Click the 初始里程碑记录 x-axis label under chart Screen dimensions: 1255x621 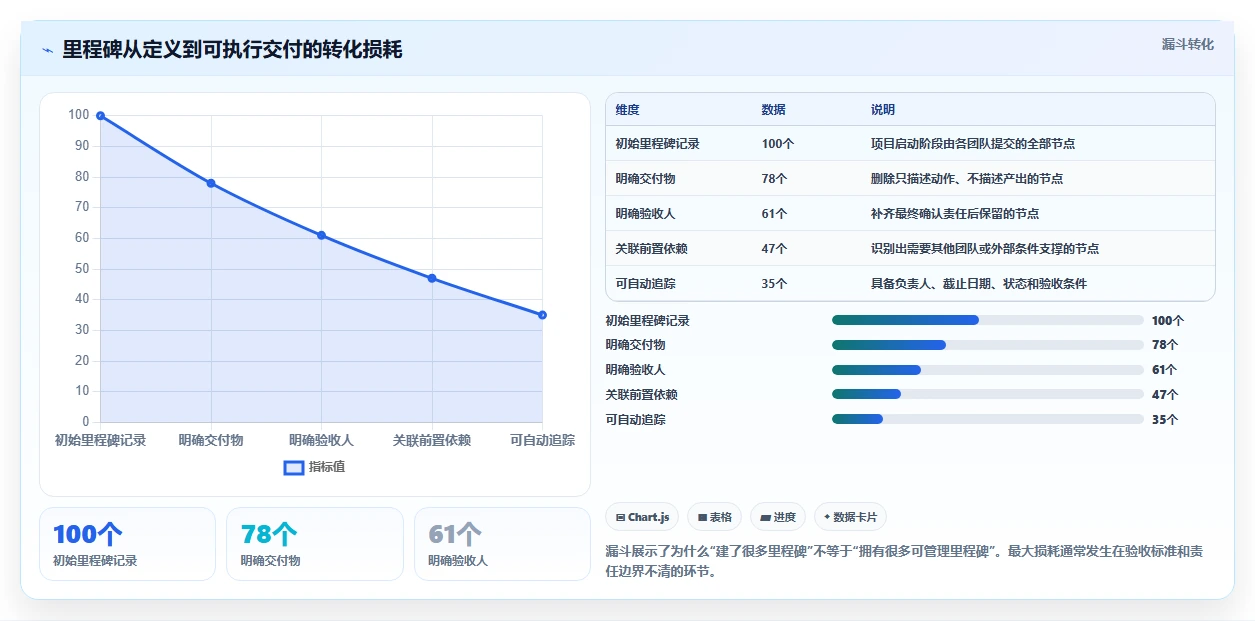(x=100, y=440)
